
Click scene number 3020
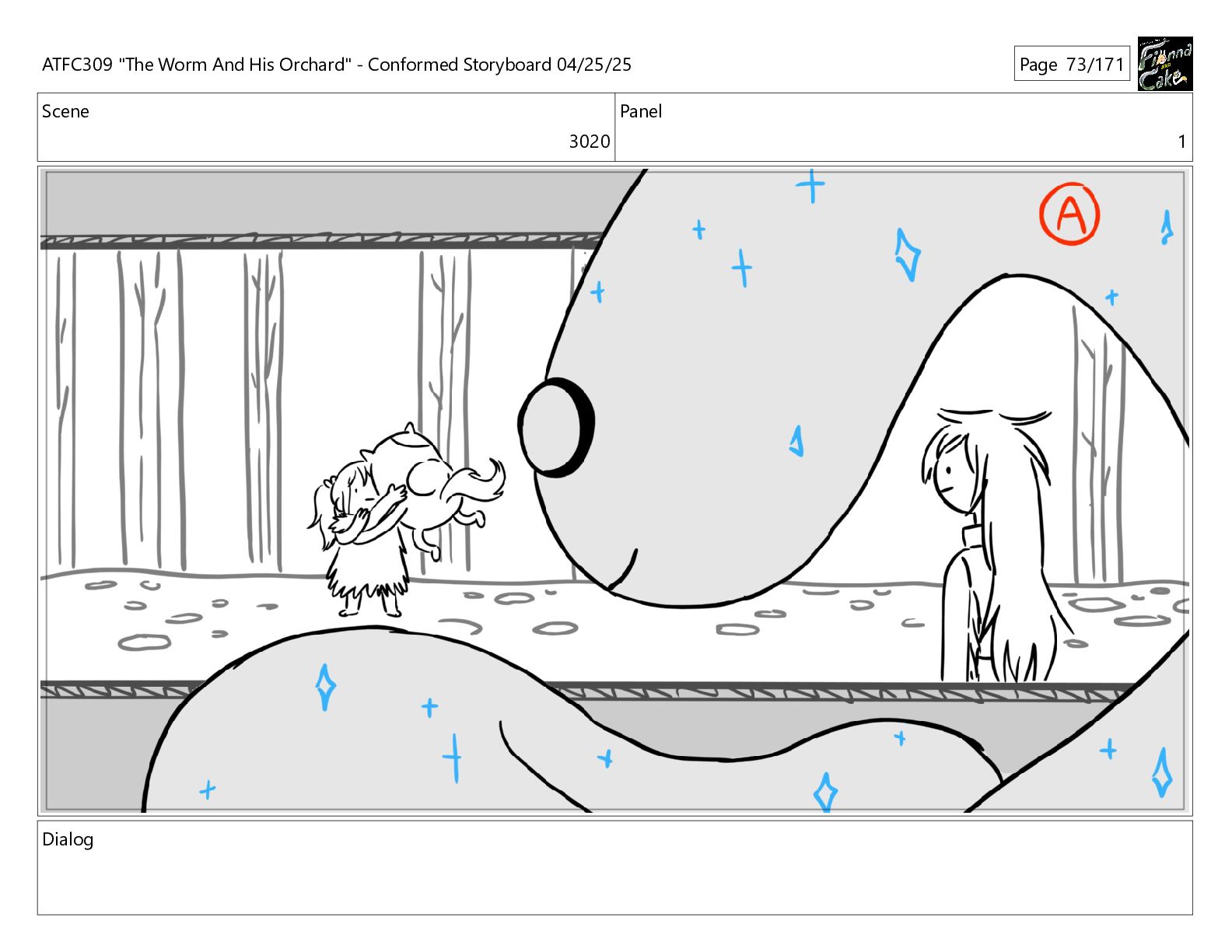[590, 142]
